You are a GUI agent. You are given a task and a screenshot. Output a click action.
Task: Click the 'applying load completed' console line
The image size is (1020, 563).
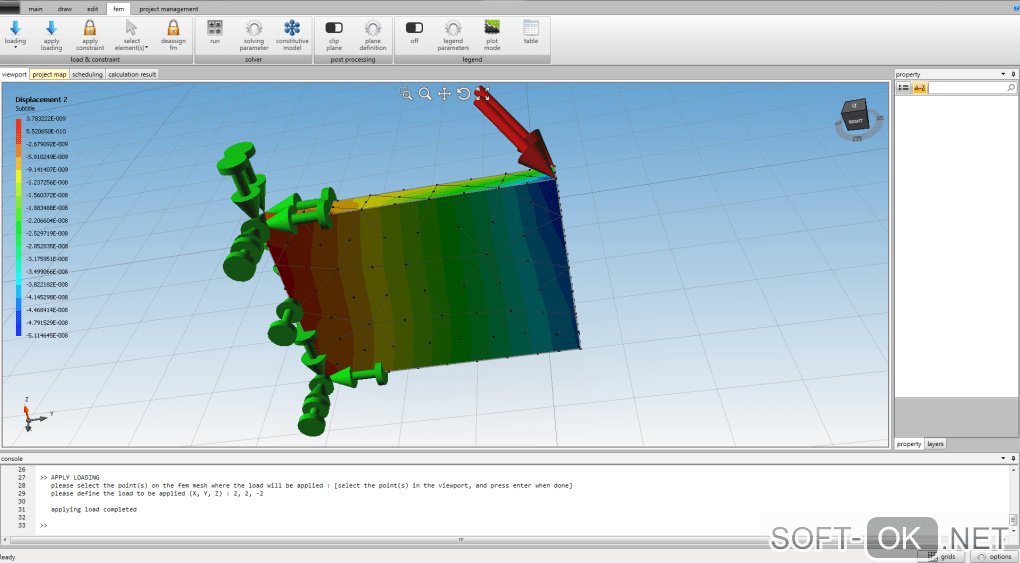pyautogui.click(x=94, y=510)
